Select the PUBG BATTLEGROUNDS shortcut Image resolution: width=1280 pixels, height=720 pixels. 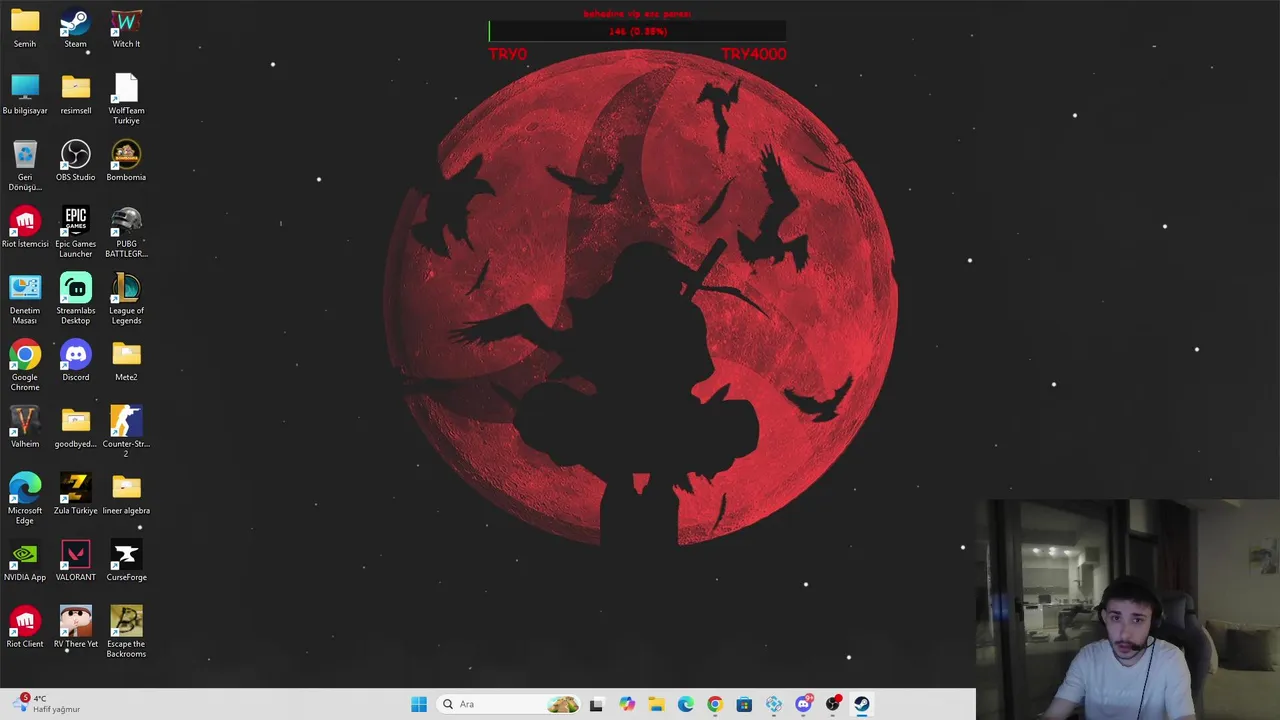126,232
